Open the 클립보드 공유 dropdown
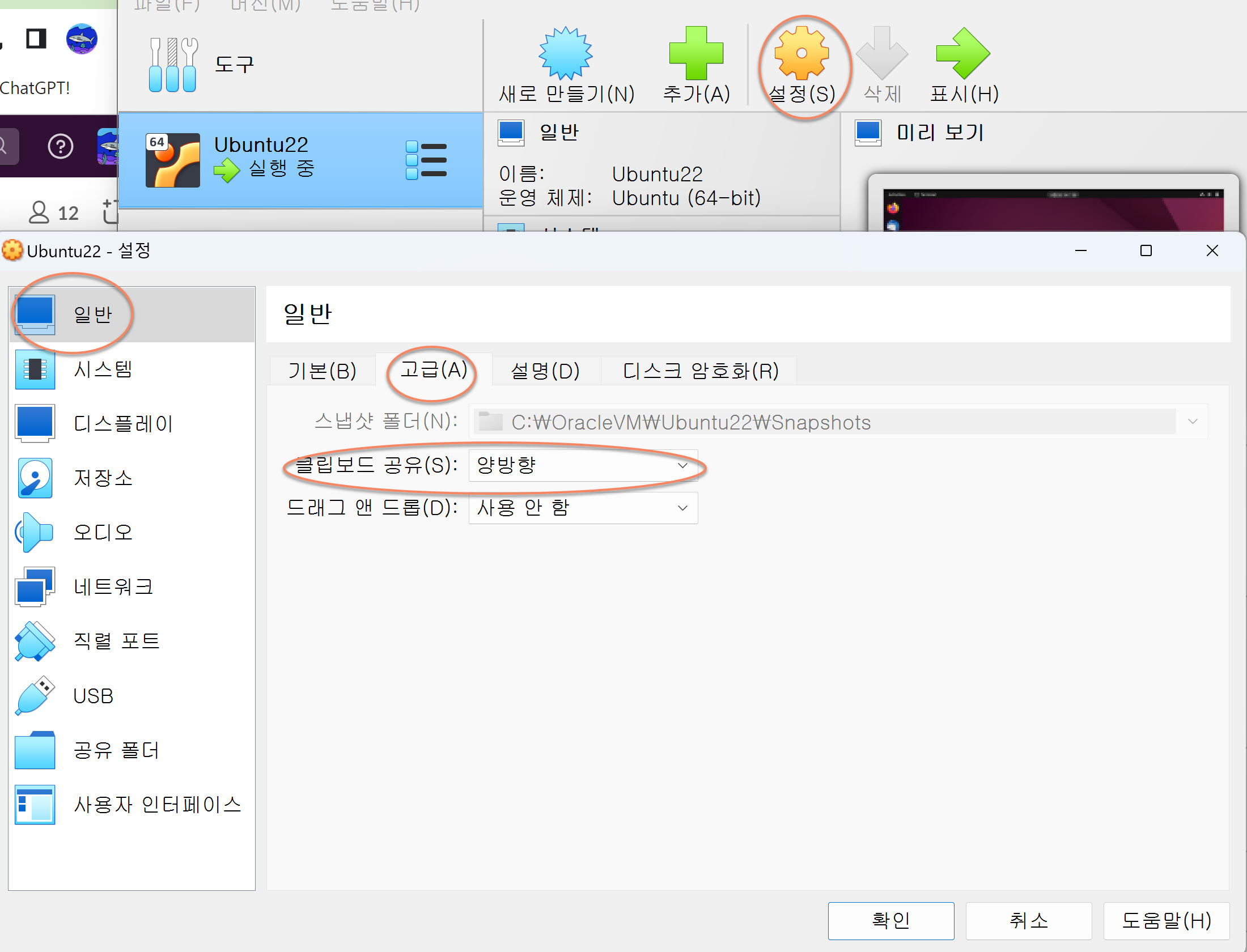 (583, 465)
